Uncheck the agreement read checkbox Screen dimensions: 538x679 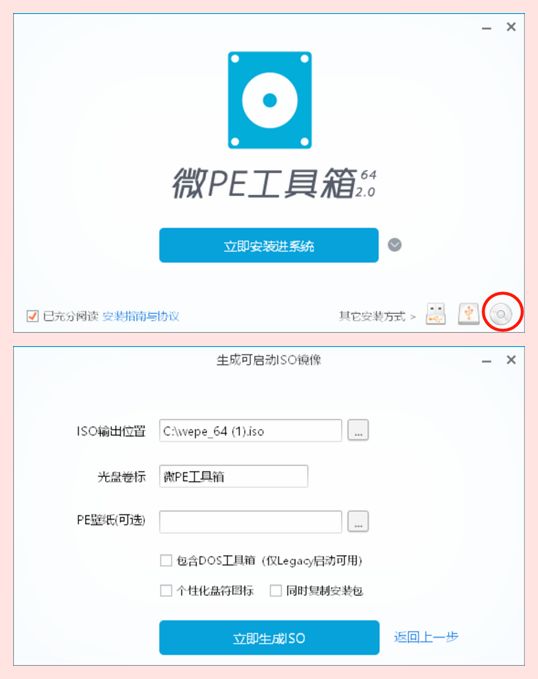32,316
